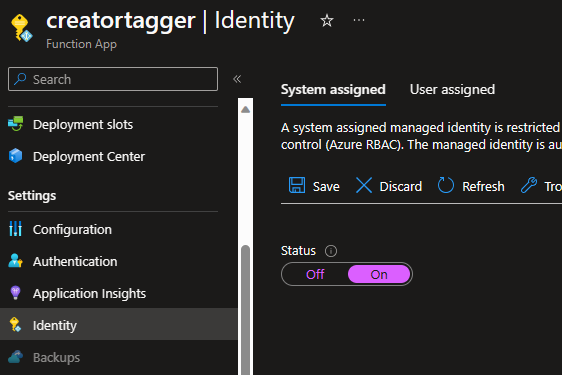Screen dimensions: 562x375
Task: Click the favorite star icon beside Identity title
Action: pyautogui.click(x=327, y=20)
